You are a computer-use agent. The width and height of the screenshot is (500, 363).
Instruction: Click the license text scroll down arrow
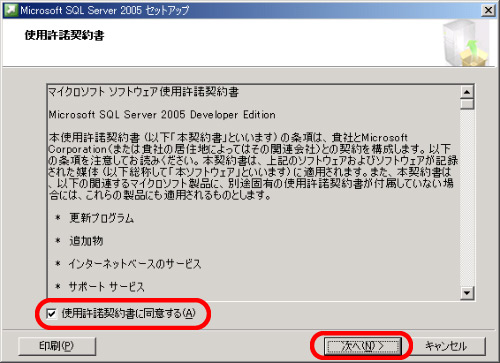tap(467, 293)
